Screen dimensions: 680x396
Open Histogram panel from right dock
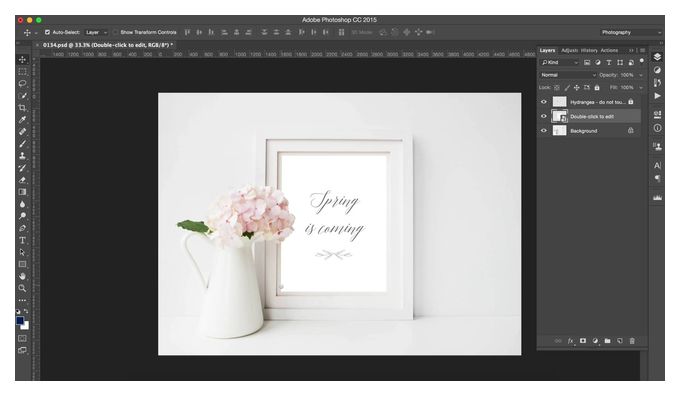click(x=657, y=197)
